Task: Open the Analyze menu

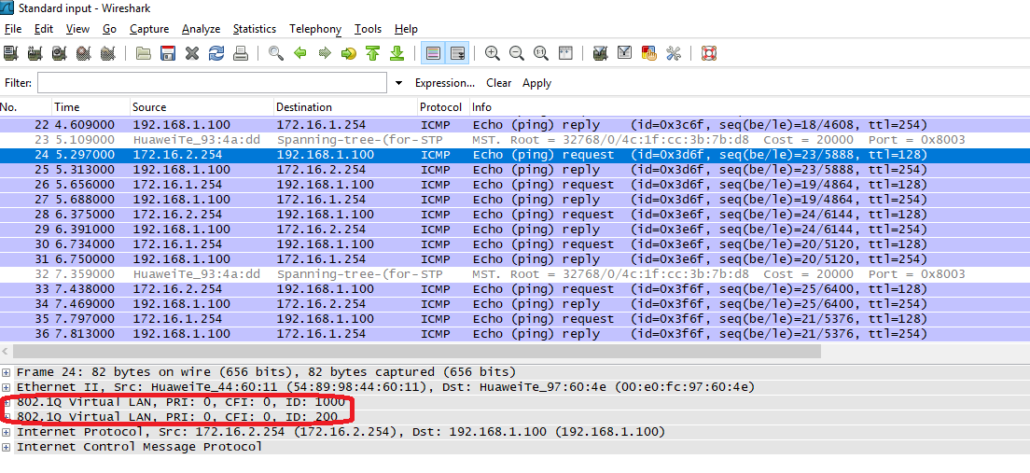Action: pyautogui.click(x=201, y=29)
